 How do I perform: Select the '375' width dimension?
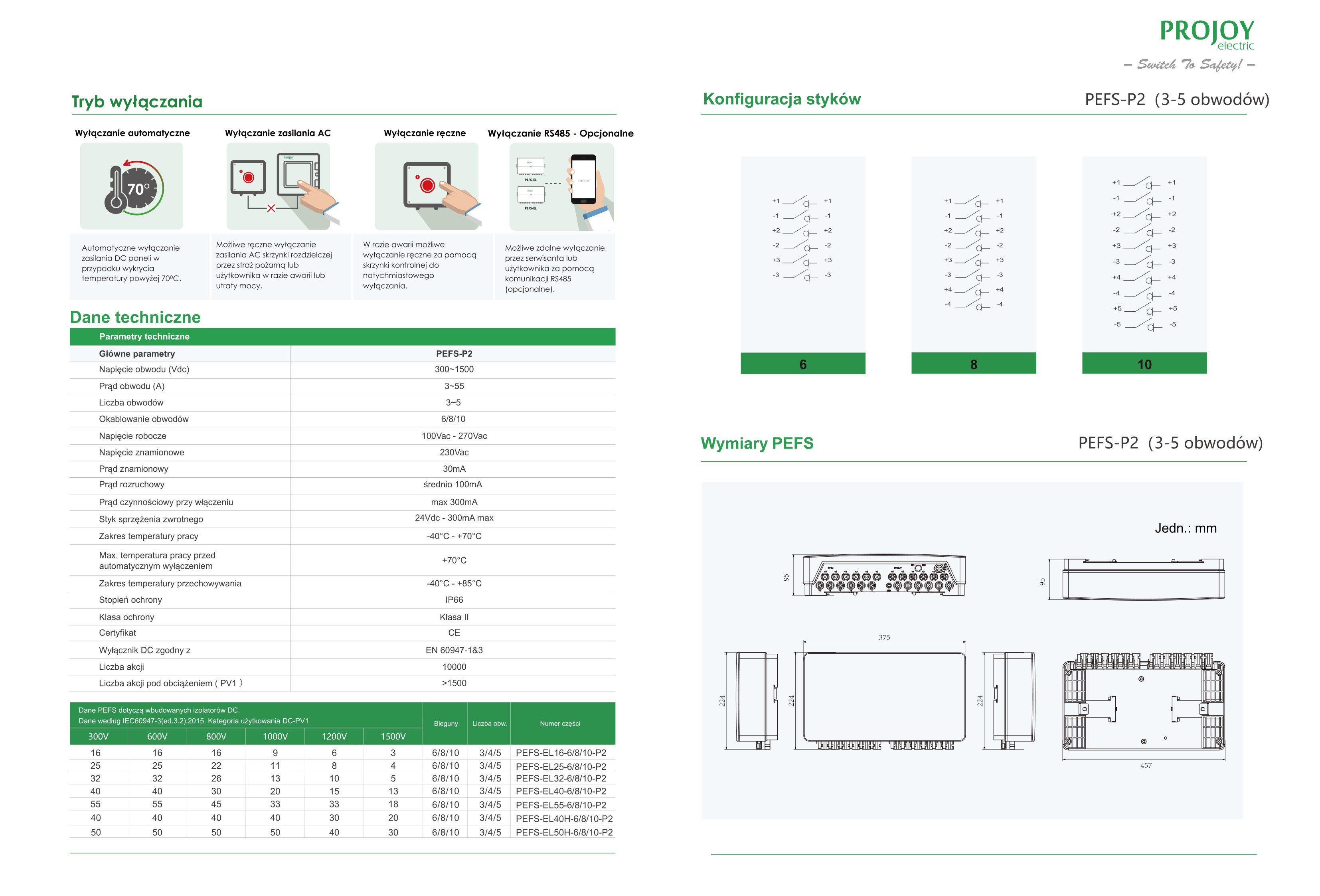tap(884, 638)
